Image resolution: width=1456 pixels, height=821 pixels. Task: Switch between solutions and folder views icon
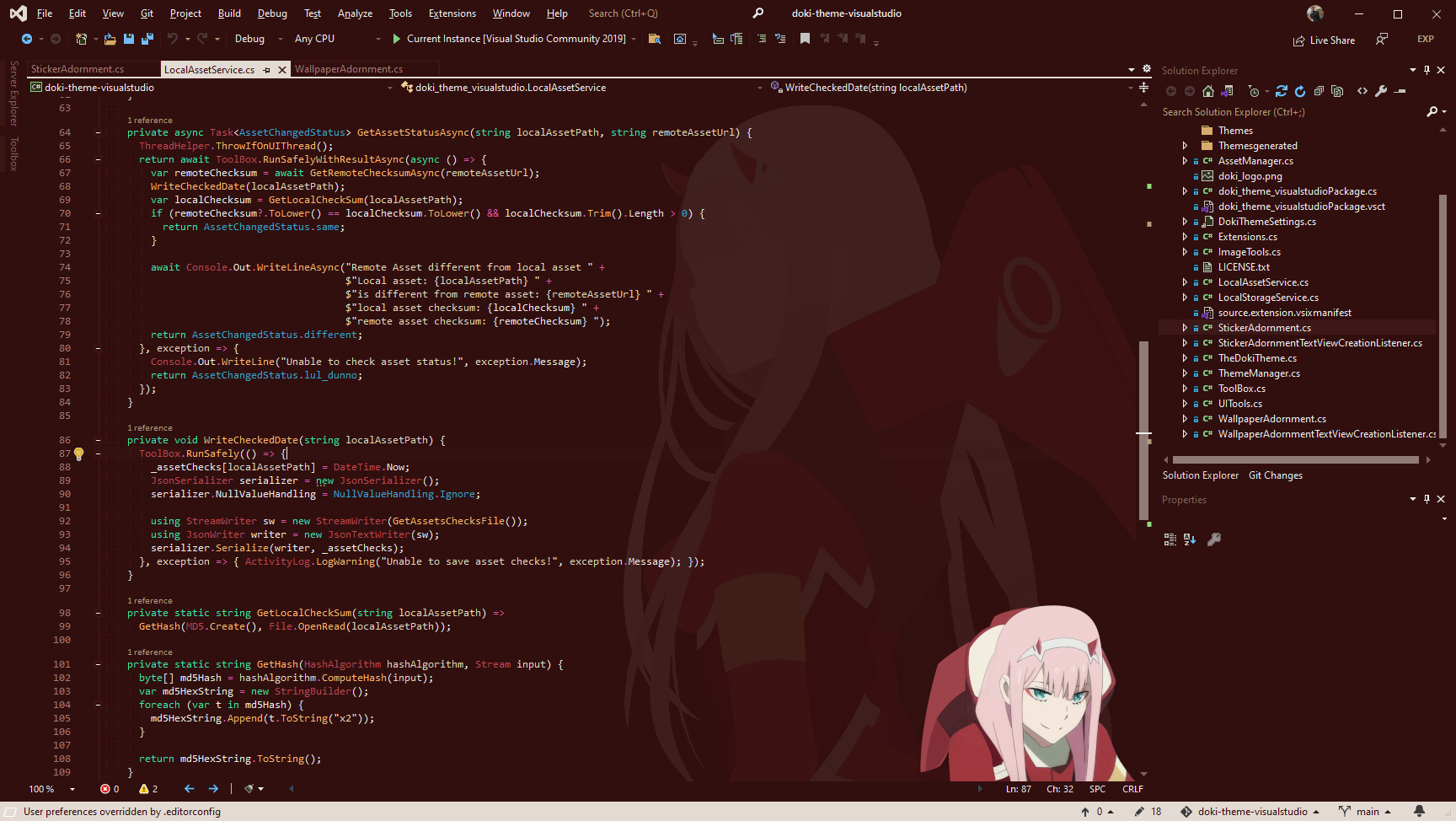[1228, 91]
